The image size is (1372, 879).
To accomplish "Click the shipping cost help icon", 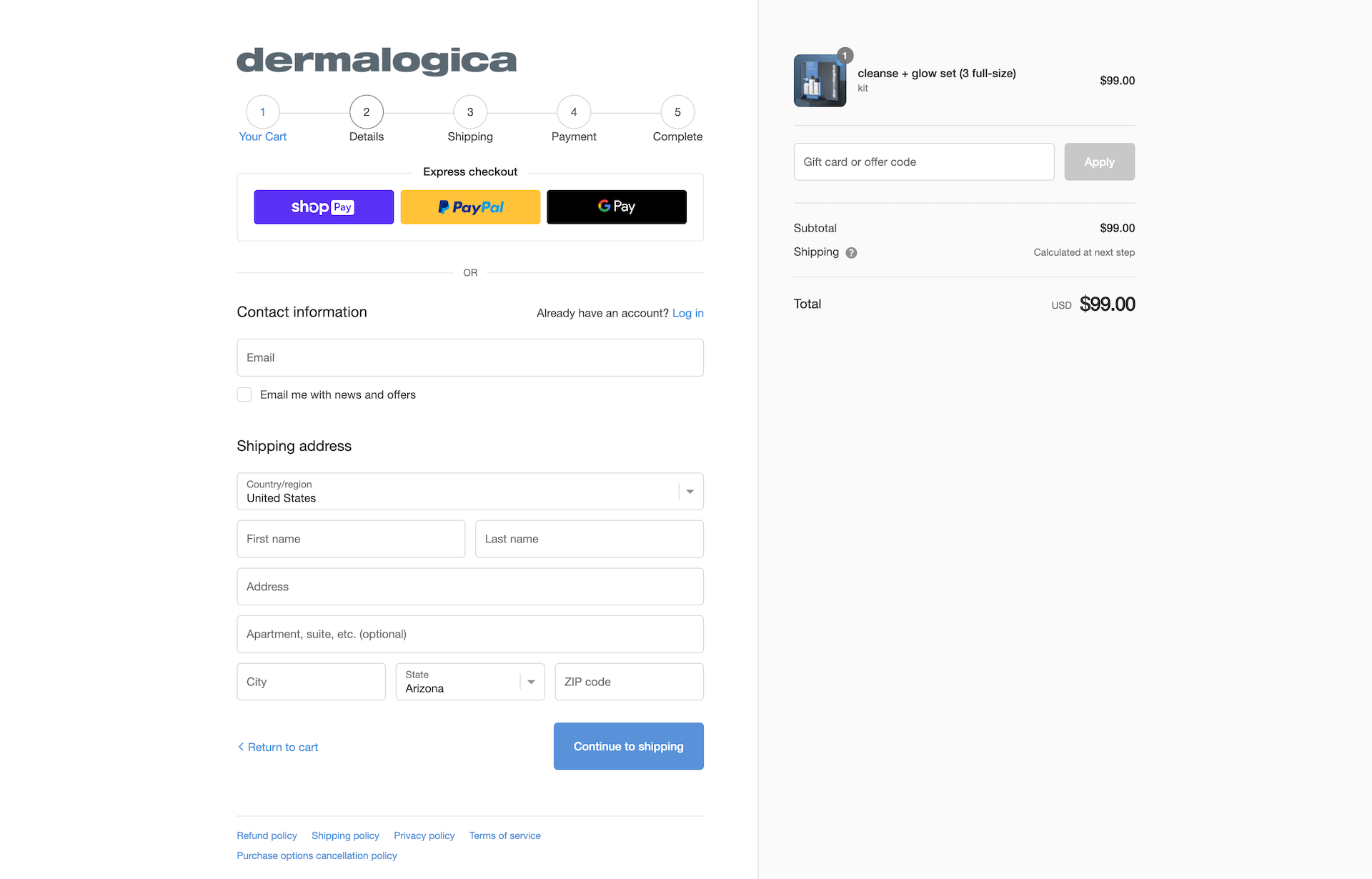I will coord(852,252).
